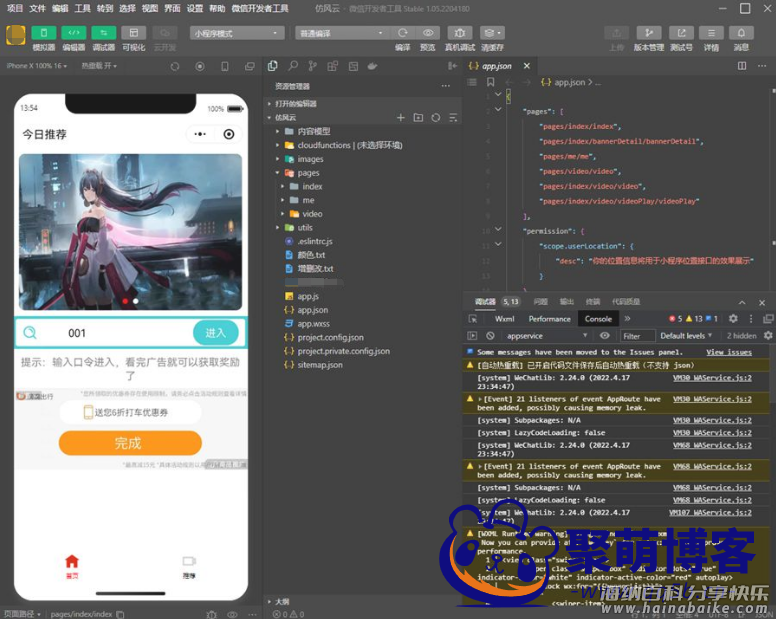Click the console Filter input field
This screenshot has width=776, height=619.
[x=637, y=336]
